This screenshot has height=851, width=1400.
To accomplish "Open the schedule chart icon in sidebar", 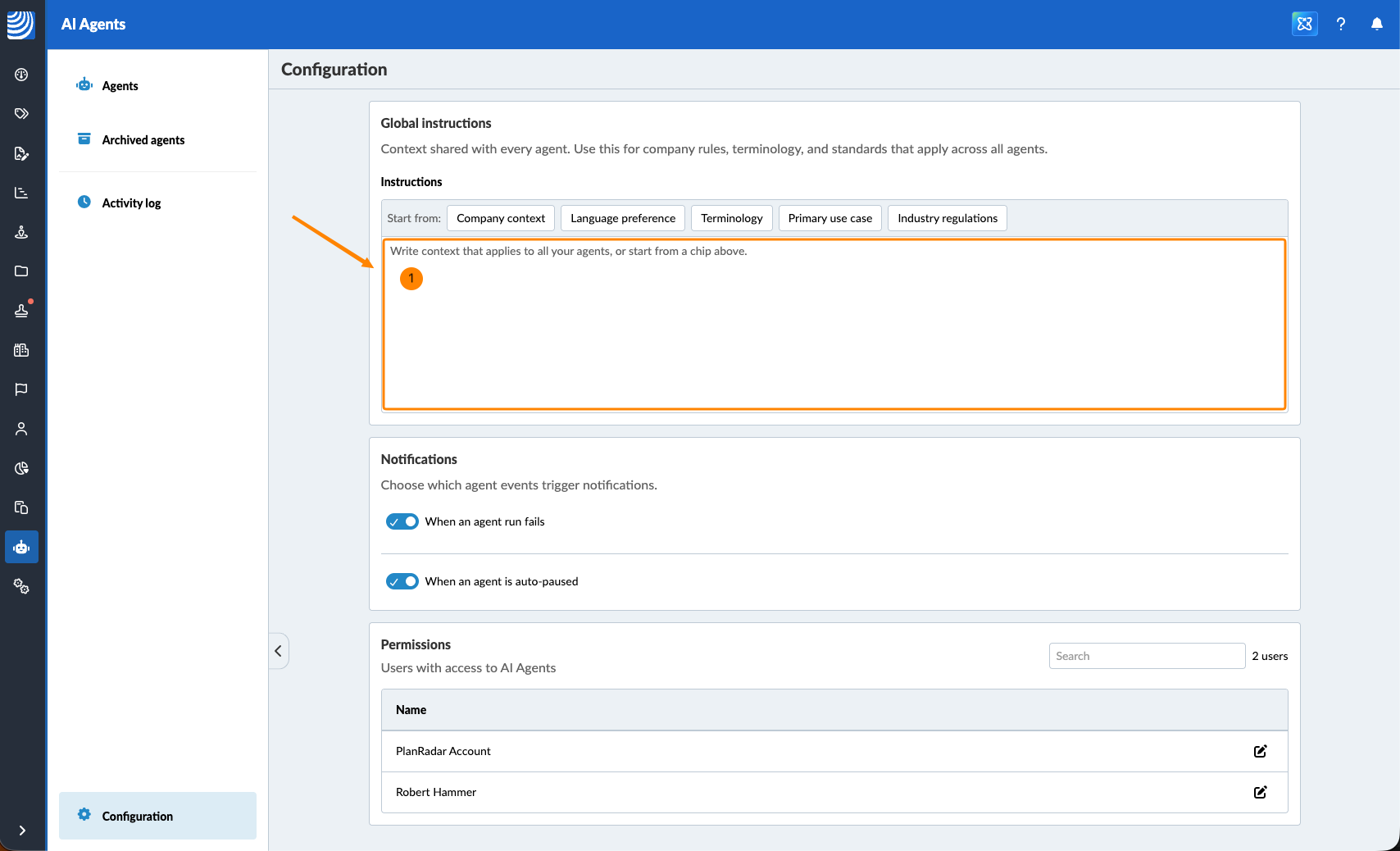I will coord(21,193).
